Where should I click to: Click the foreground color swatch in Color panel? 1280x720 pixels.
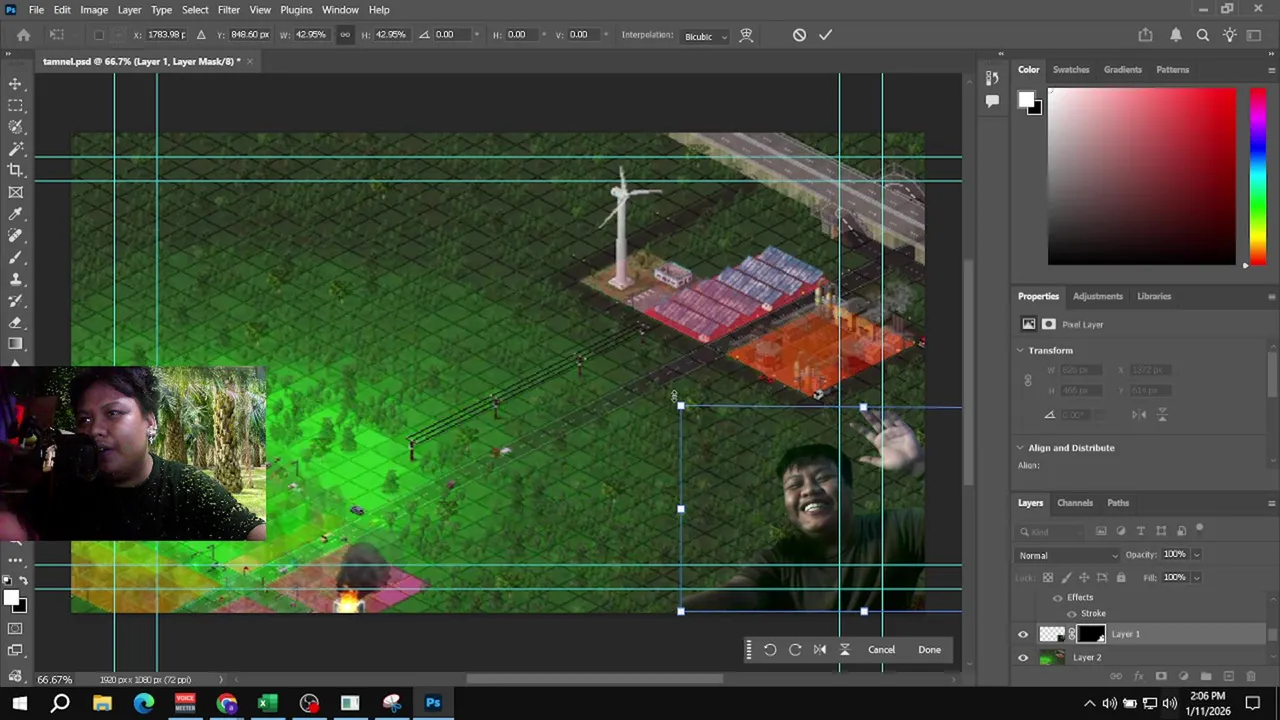point(1025,99)
